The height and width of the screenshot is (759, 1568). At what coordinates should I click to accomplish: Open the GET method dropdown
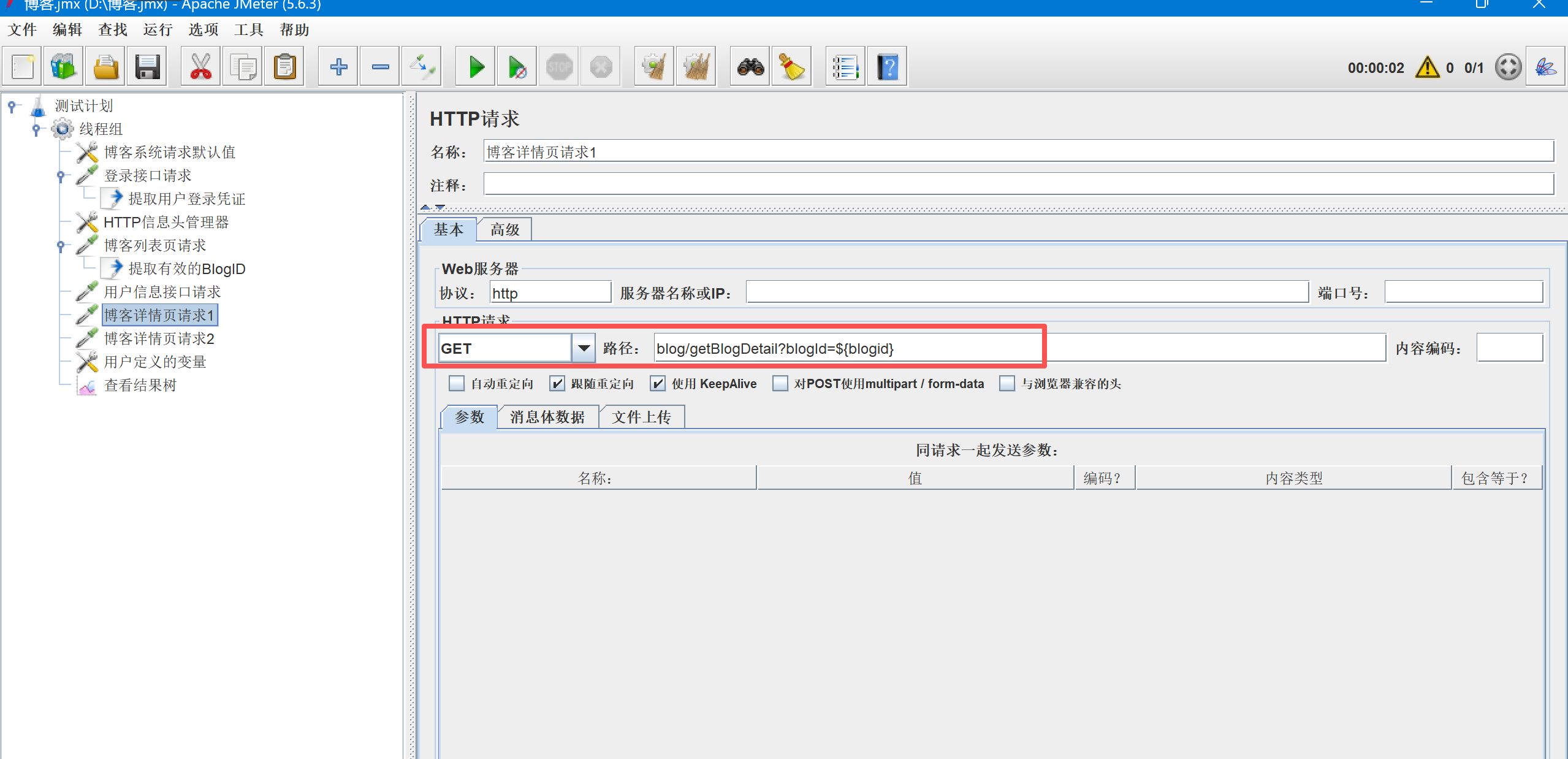(584, 348)
